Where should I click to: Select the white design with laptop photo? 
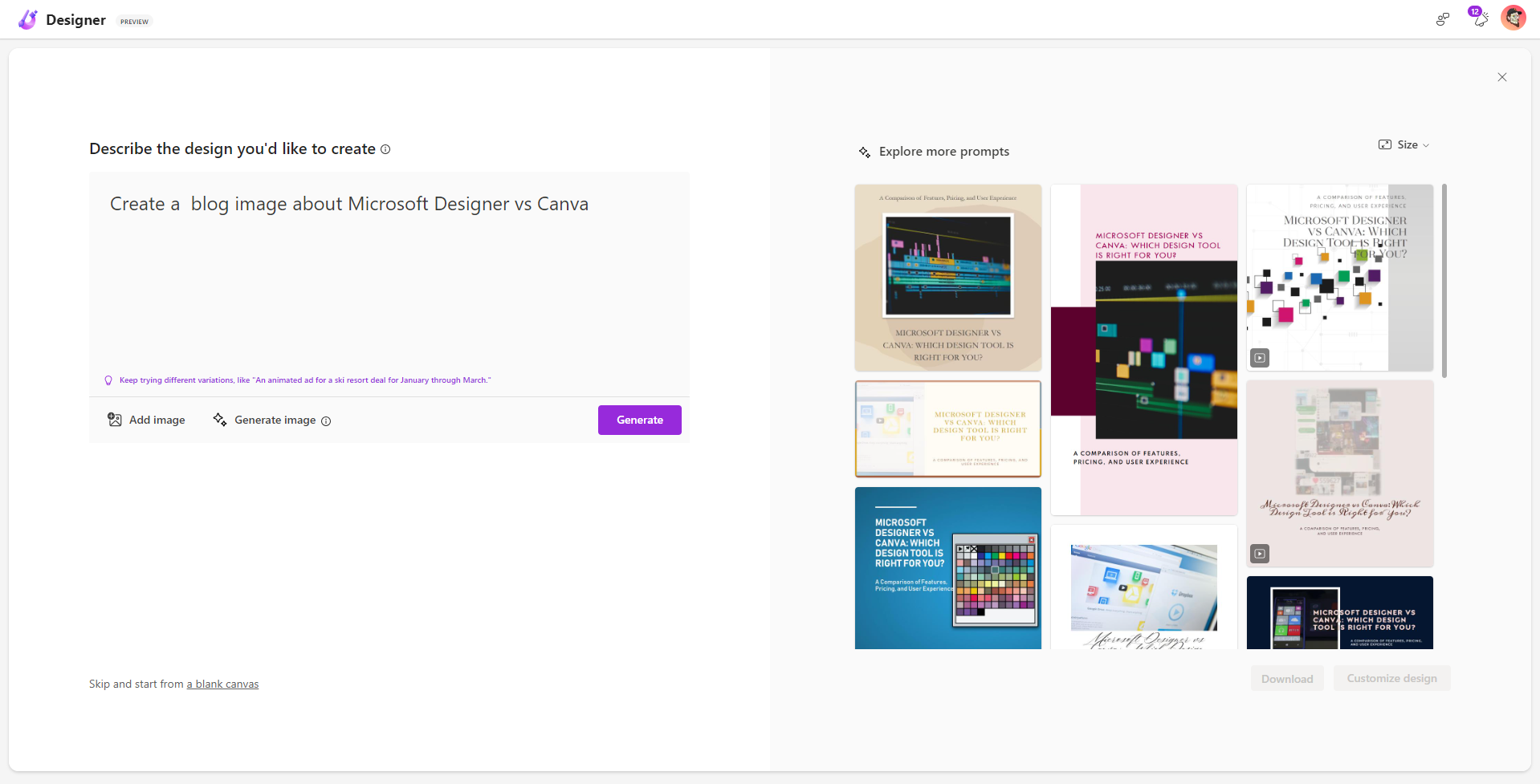point(1144,587)
